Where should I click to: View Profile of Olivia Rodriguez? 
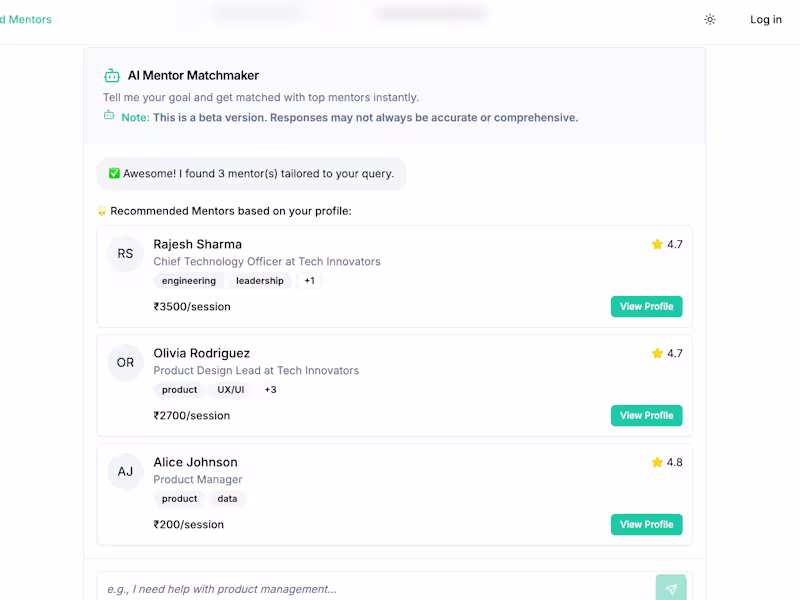[x=646, y=415]
